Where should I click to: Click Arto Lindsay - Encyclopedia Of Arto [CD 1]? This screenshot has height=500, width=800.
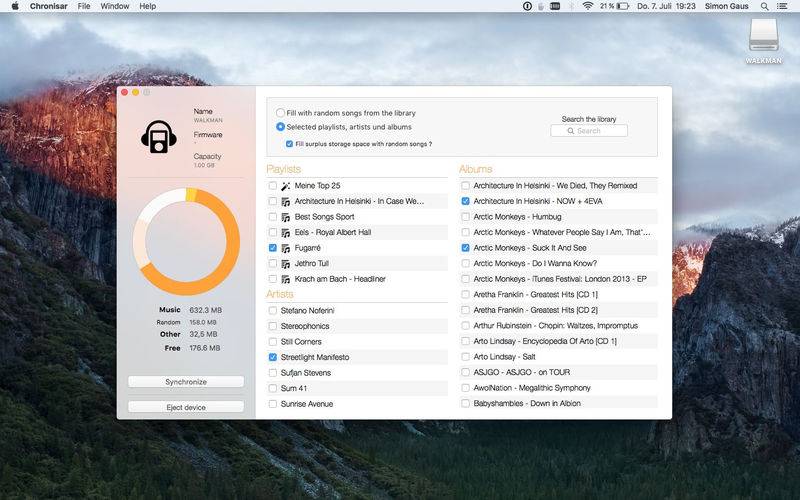pos(545,341)
